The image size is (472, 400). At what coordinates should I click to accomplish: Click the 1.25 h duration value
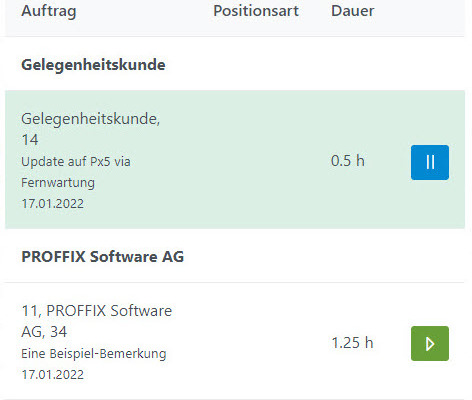tap(352, 343)
